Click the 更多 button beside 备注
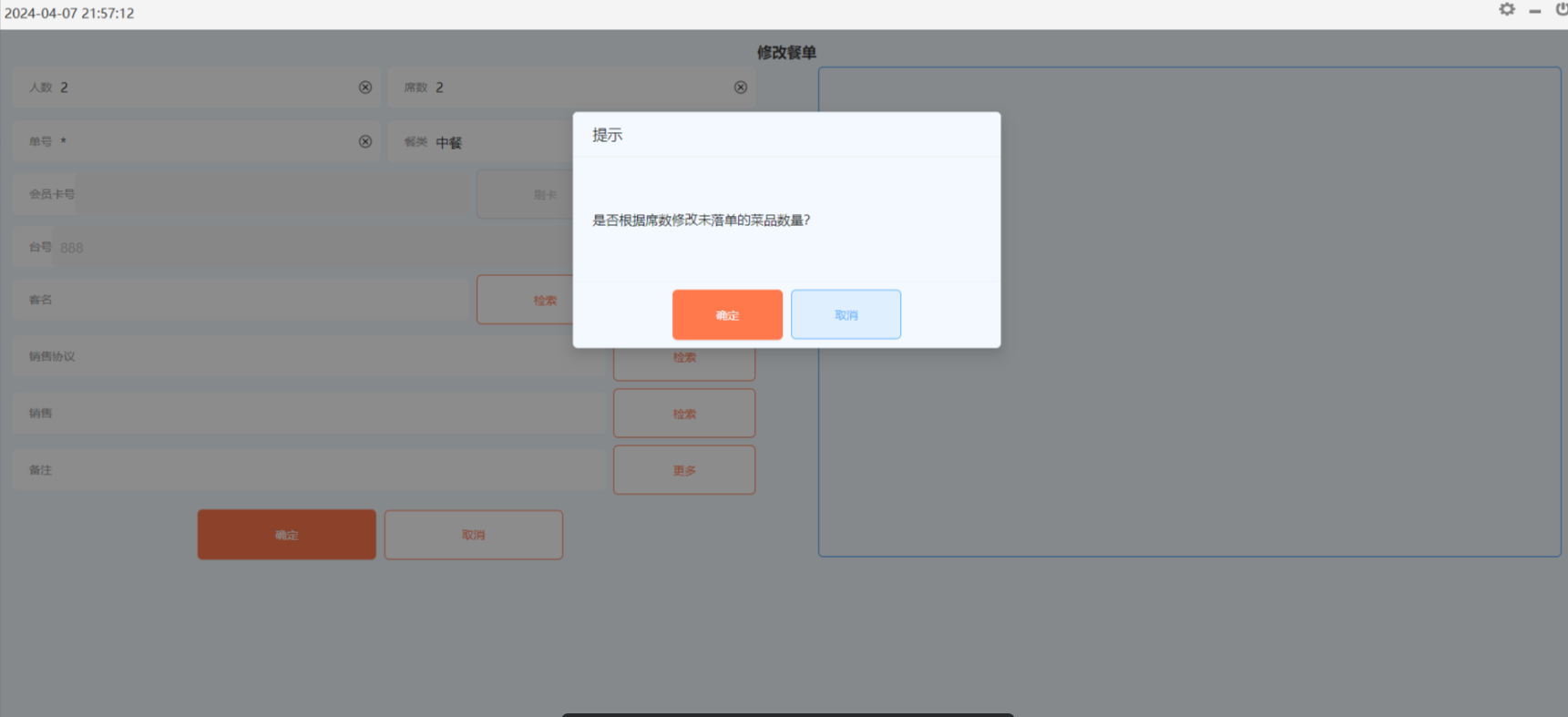 click(x=684, y=470)
